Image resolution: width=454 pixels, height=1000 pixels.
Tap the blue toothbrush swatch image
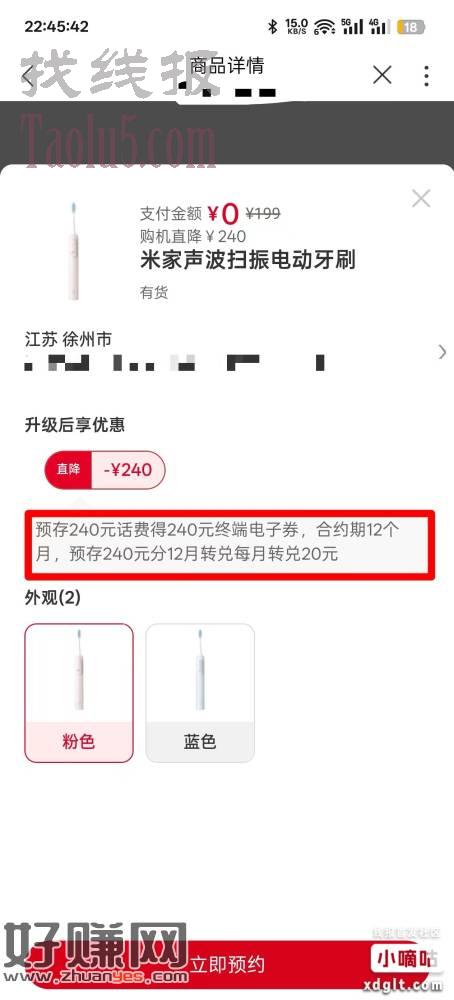200,671
